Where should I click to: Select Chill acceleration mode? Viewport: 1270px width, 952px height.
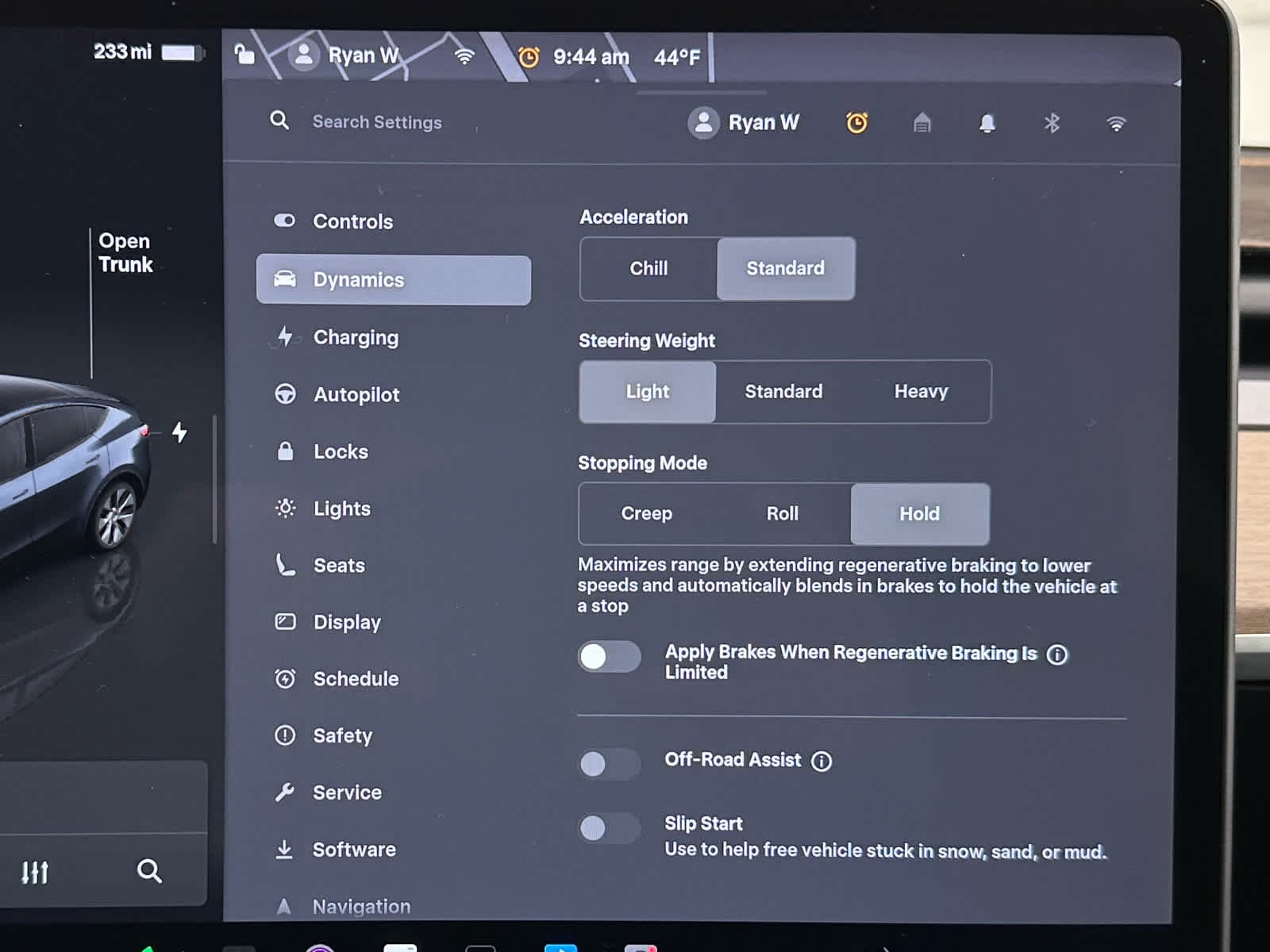648,269
